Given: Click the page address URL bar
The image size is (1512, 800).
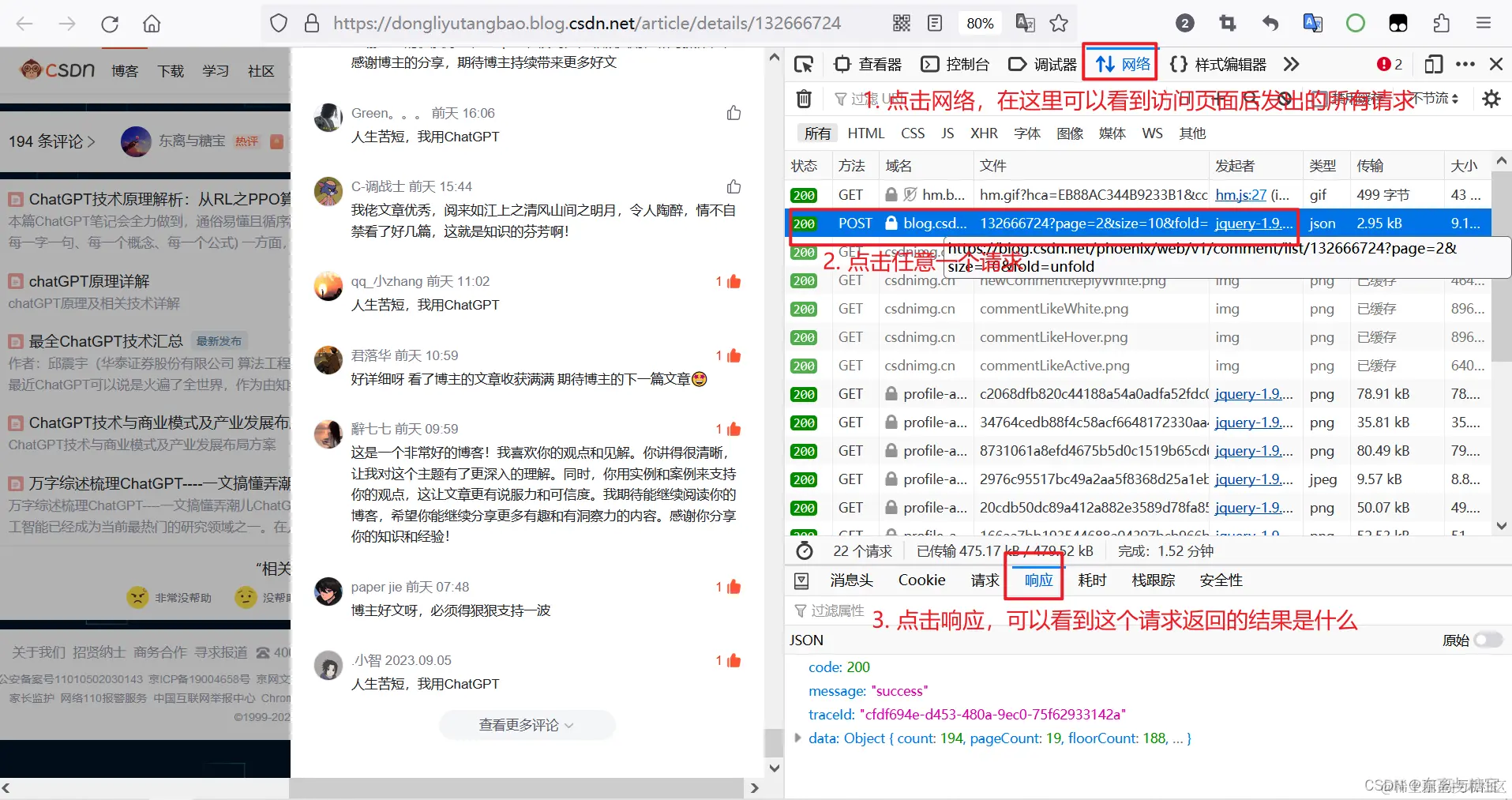Looking at the screenshot, I should pyautogui.click(x=587, y=24).
